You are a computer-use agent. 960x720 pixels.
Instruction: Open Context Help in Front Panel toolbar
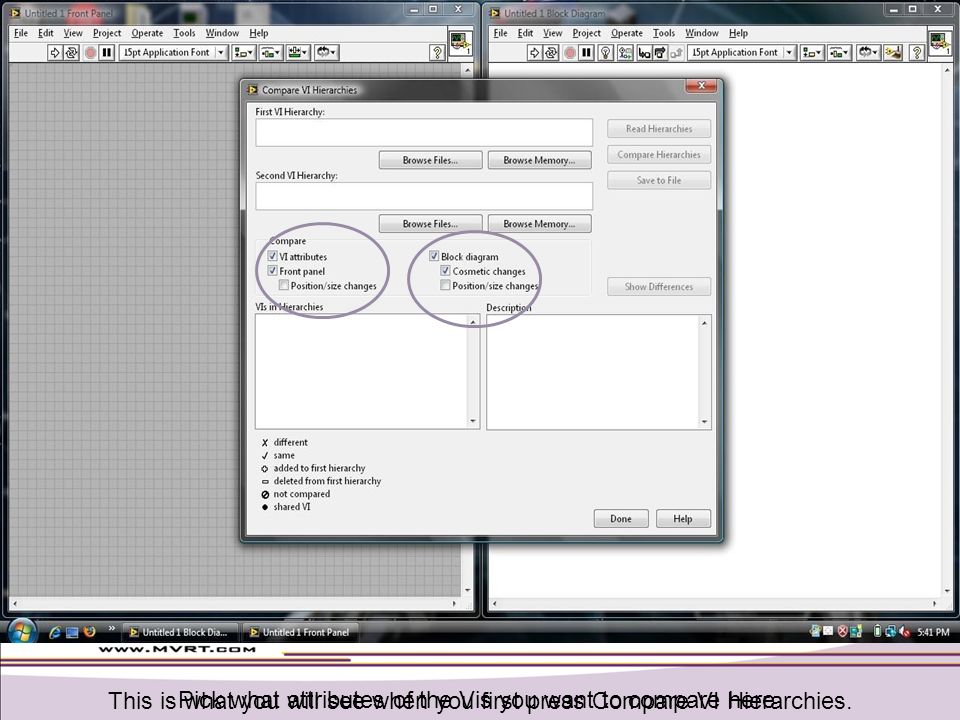(x=437, y=53)
